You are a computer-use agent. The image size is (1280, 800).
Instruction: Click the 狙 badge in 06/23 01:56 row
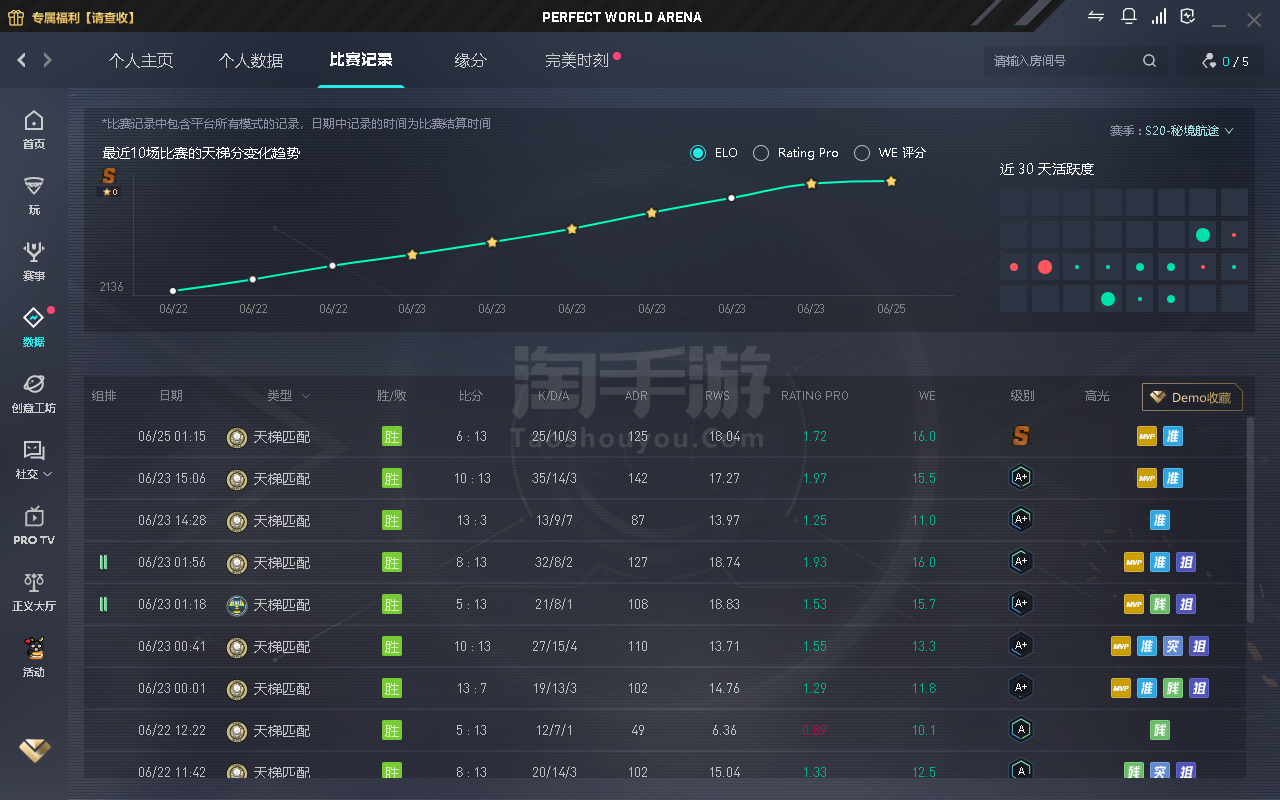pyautogui.click(x=1186, y=562)
